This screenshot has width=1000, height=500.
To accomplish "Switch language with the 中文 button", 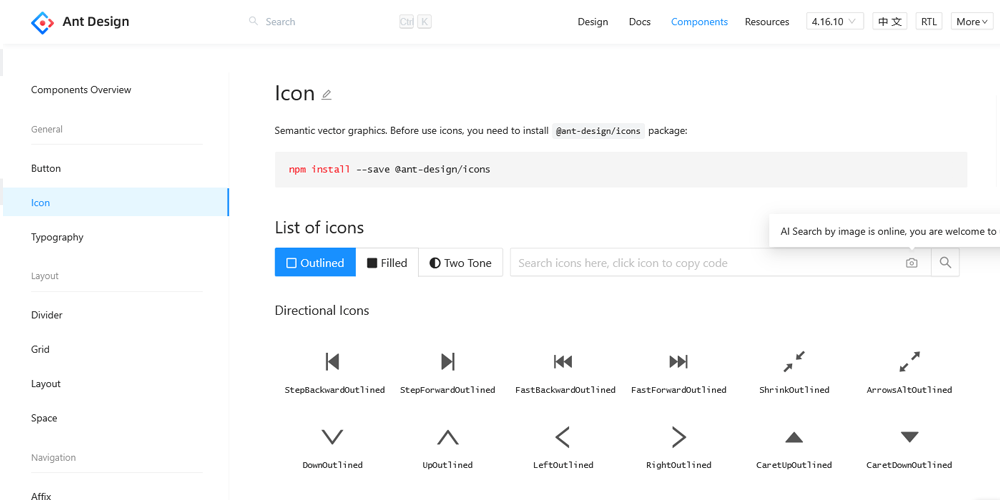I will [x=890, y=21].
